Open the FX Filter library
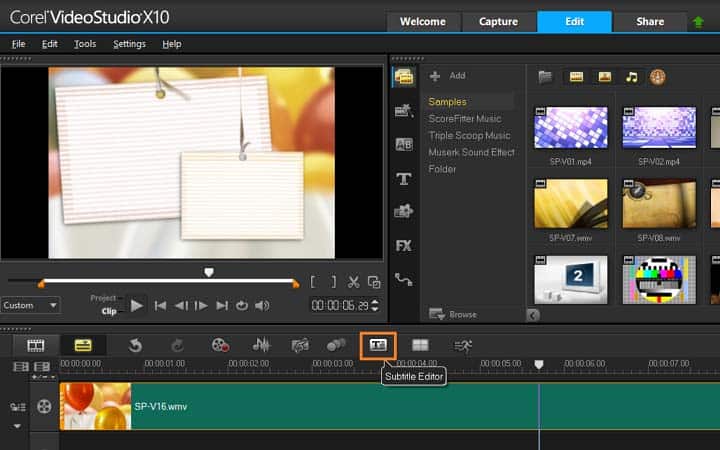 click(x=404, y=246)
